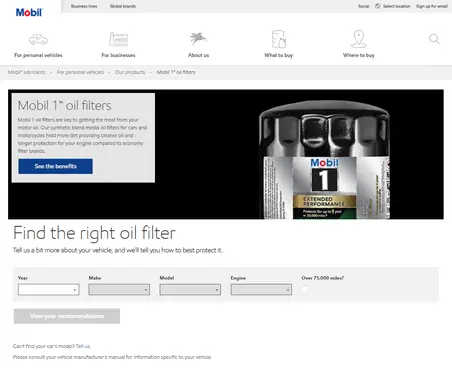The image size is (452, 378).
Task: Check the Over 75,000 miles checkbox
Action: point(305,289)
